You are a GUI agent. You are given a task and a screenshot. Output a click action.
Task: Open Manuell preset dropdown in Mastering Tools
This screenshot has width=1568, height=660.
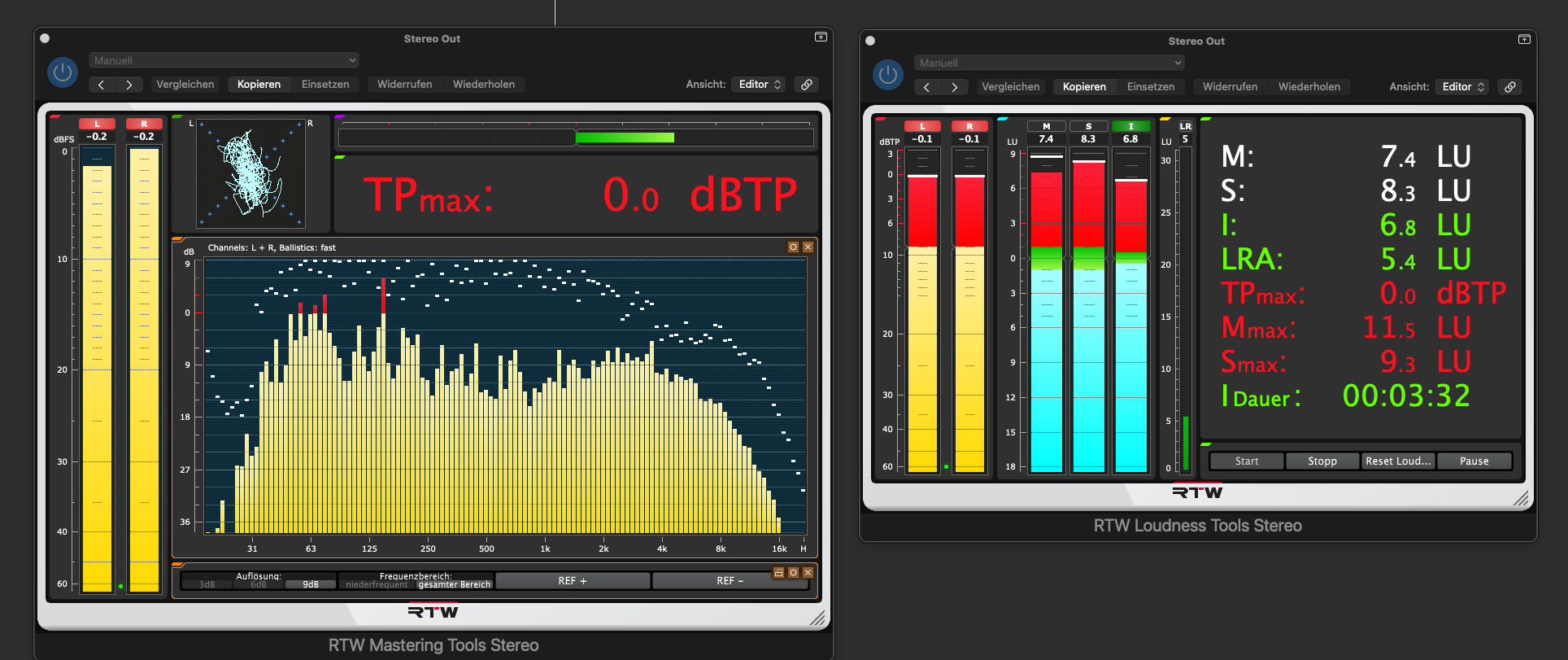[224, 60]
